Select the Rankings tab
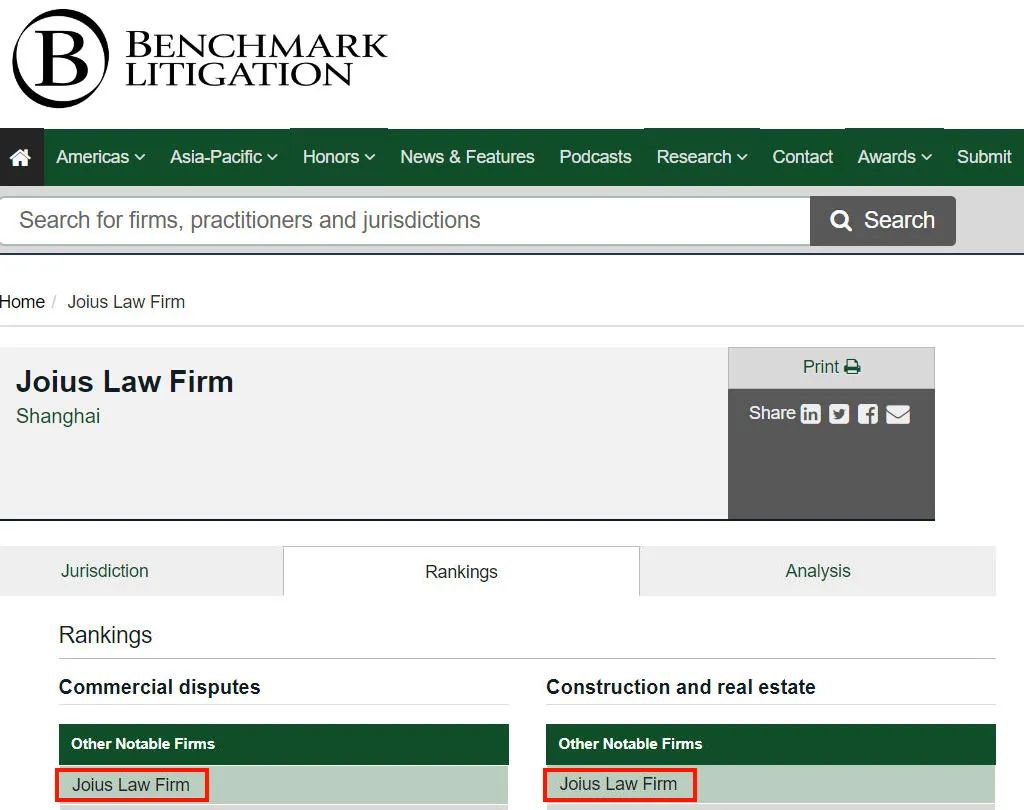 (x=461, y=572)
